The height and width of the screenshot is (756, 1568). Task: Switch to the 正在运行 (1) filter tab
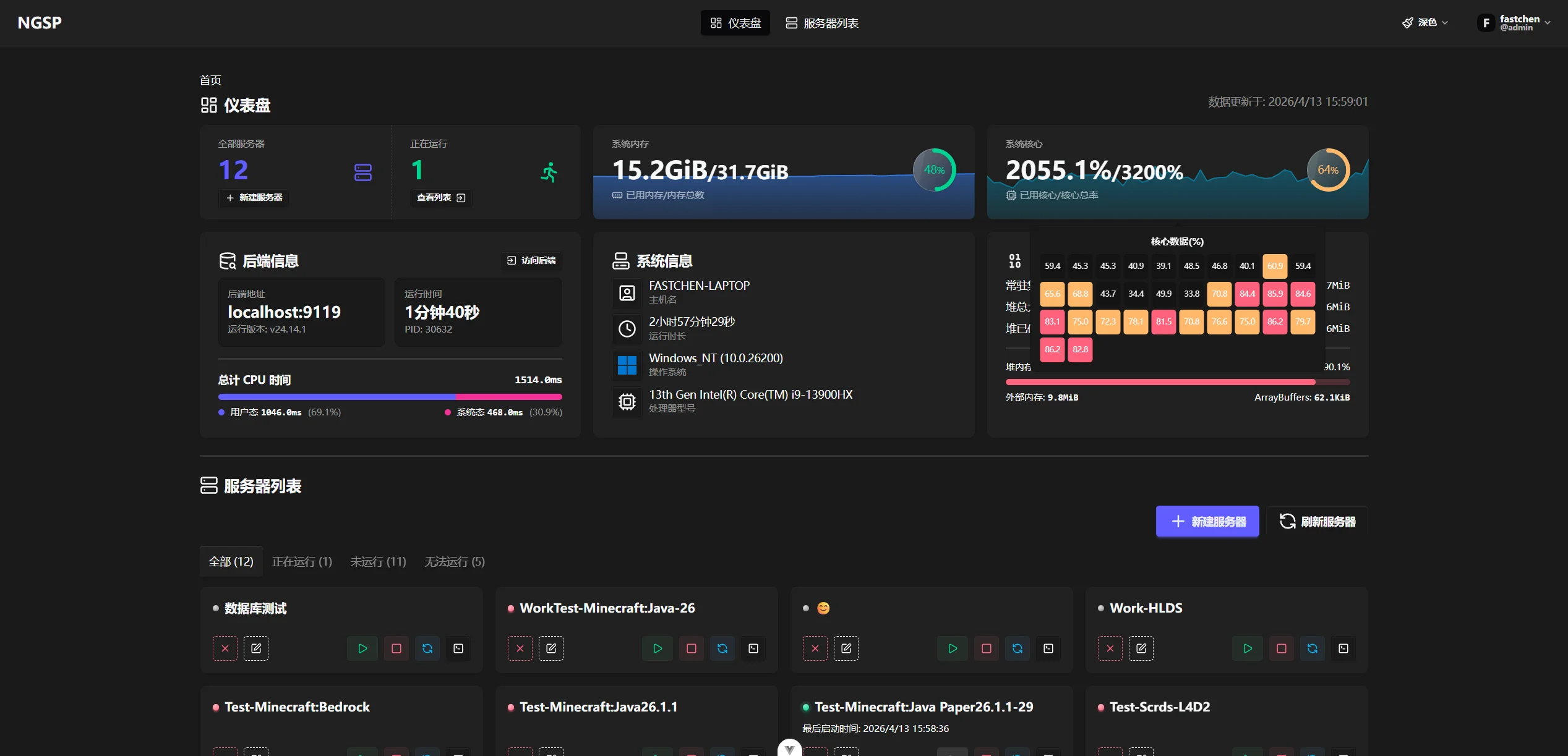[302, 561]
